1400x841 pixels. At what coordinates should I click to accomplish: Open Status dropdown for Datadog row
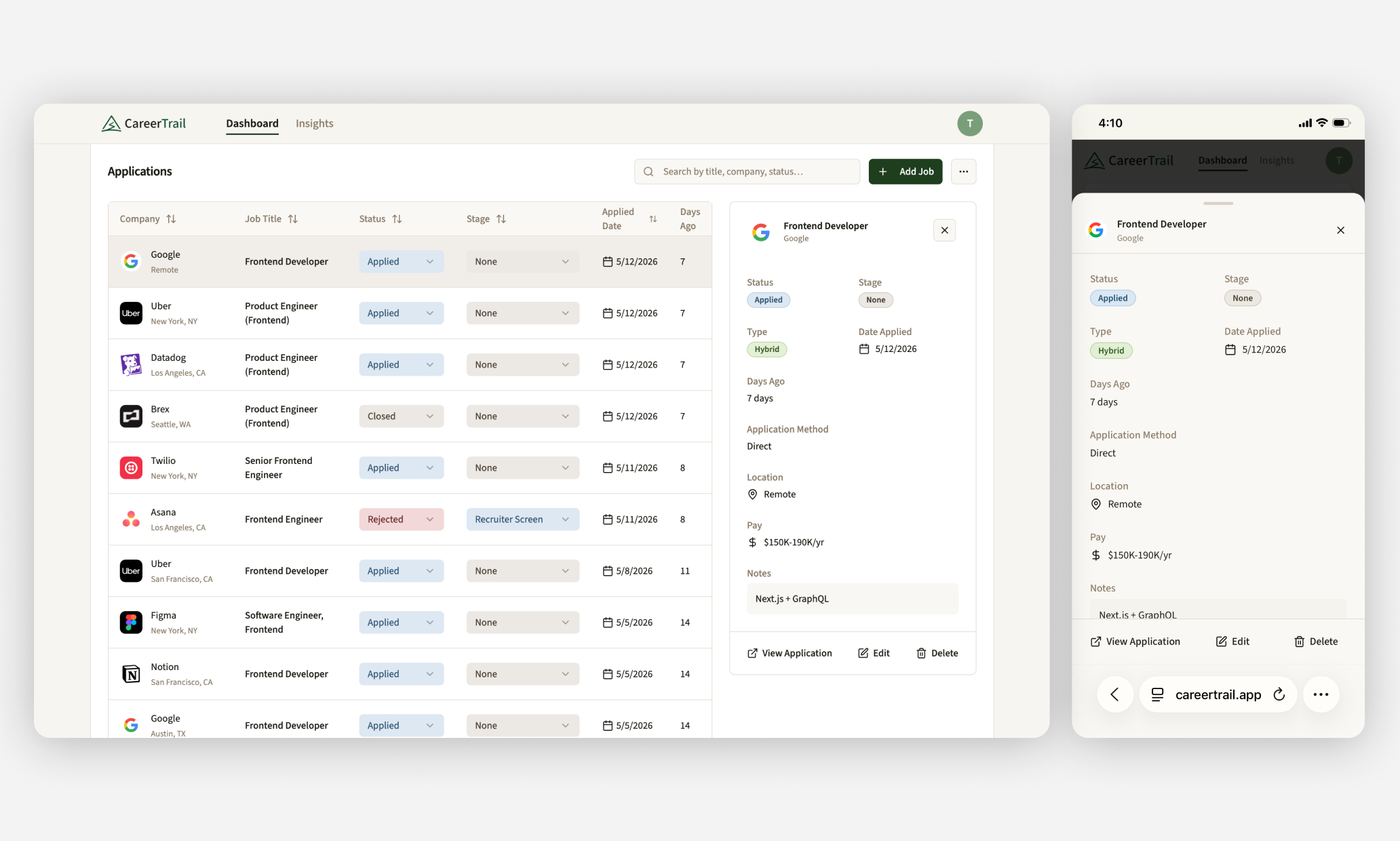401,365
